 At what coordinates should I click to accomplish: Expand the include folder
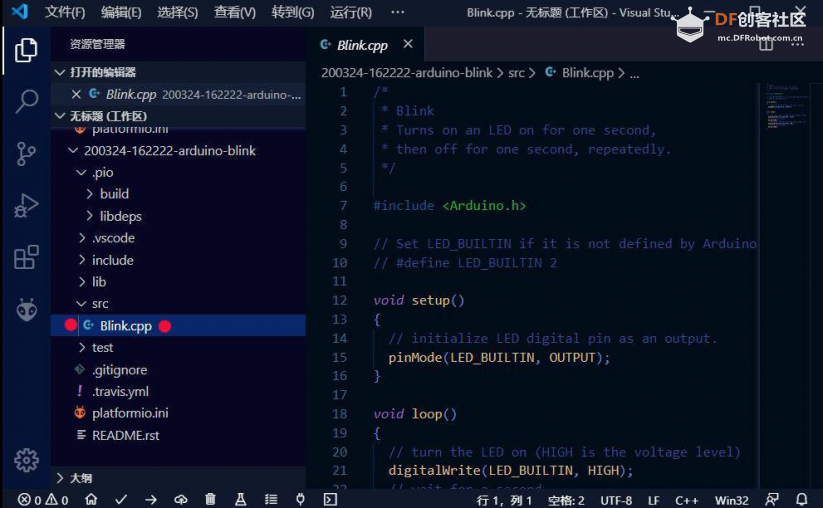[x=81, y=260]
